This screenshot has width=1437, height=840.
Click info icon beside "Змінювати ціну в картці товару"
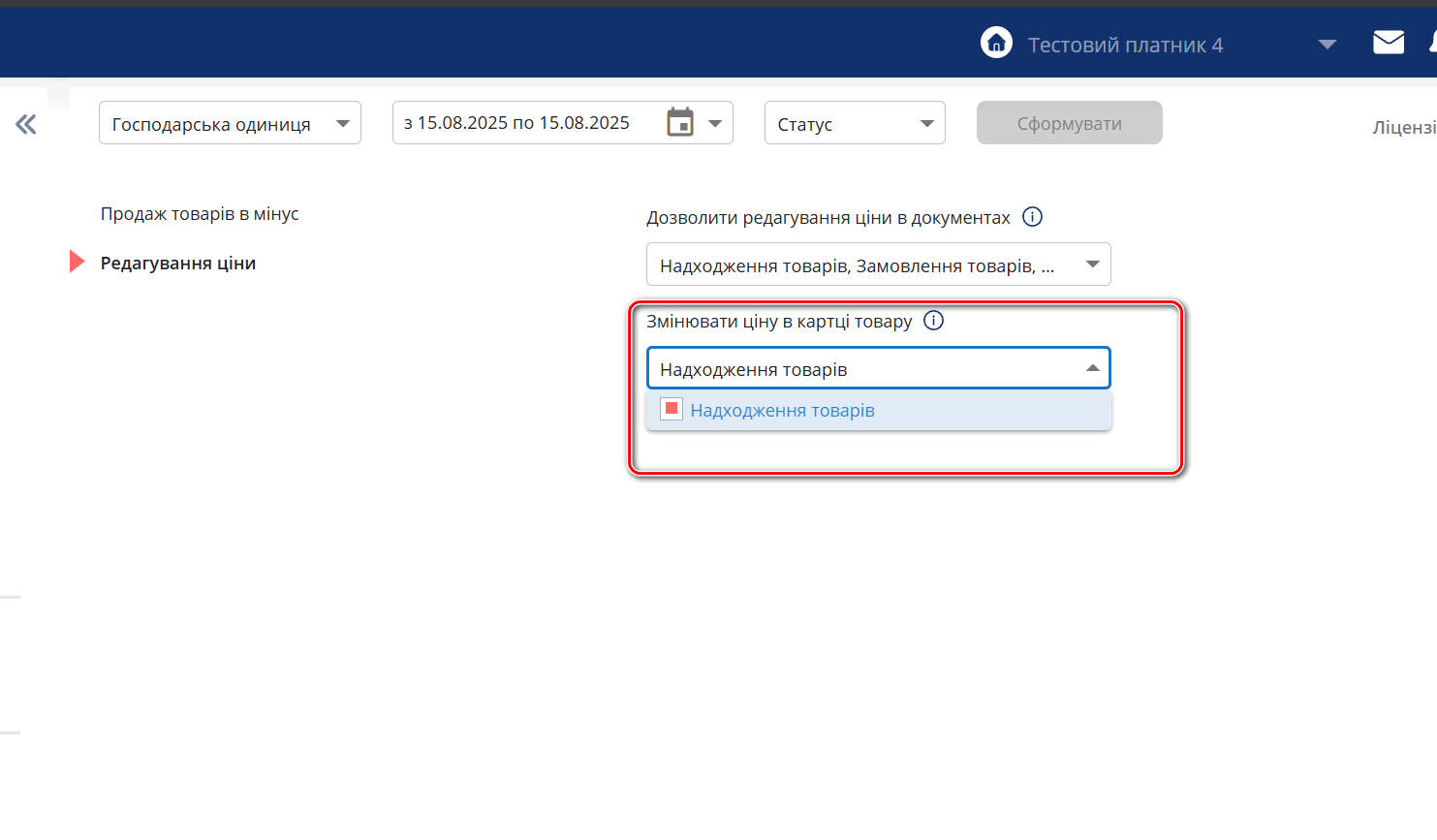(x=933, y=321)
